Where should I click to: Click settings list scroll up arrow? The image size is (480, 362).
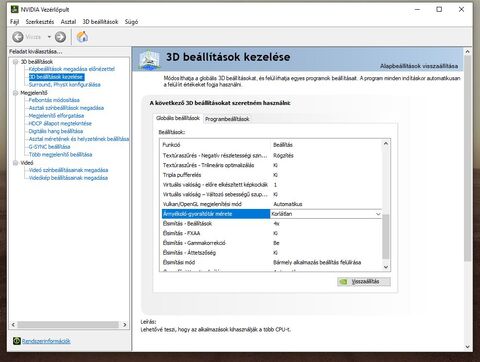pos(386,144)
